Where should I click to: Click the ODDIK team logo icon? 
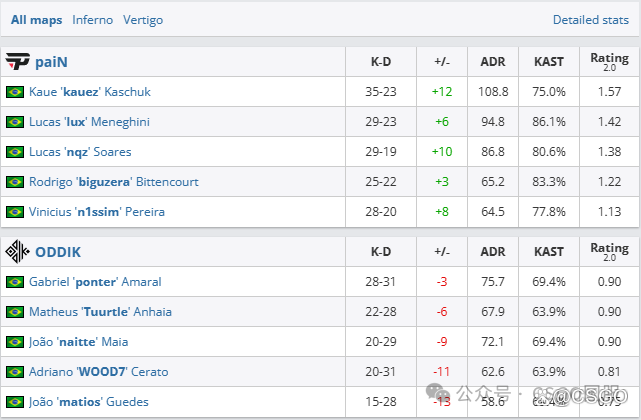[17, 252]
